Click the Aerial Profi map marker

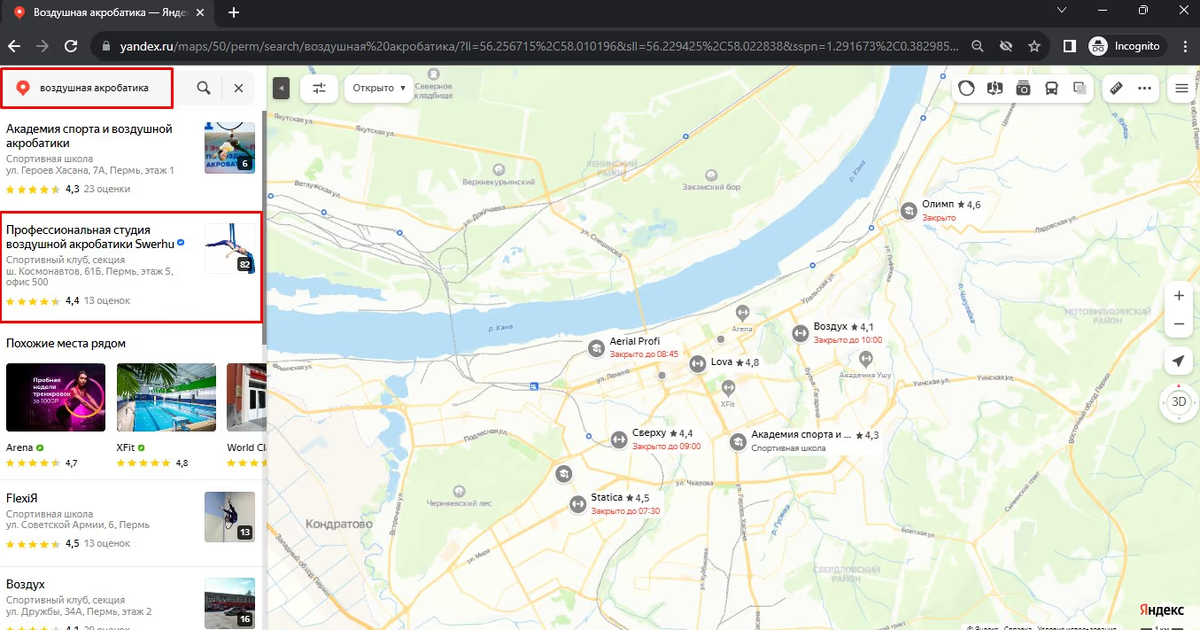click(596, 347)
